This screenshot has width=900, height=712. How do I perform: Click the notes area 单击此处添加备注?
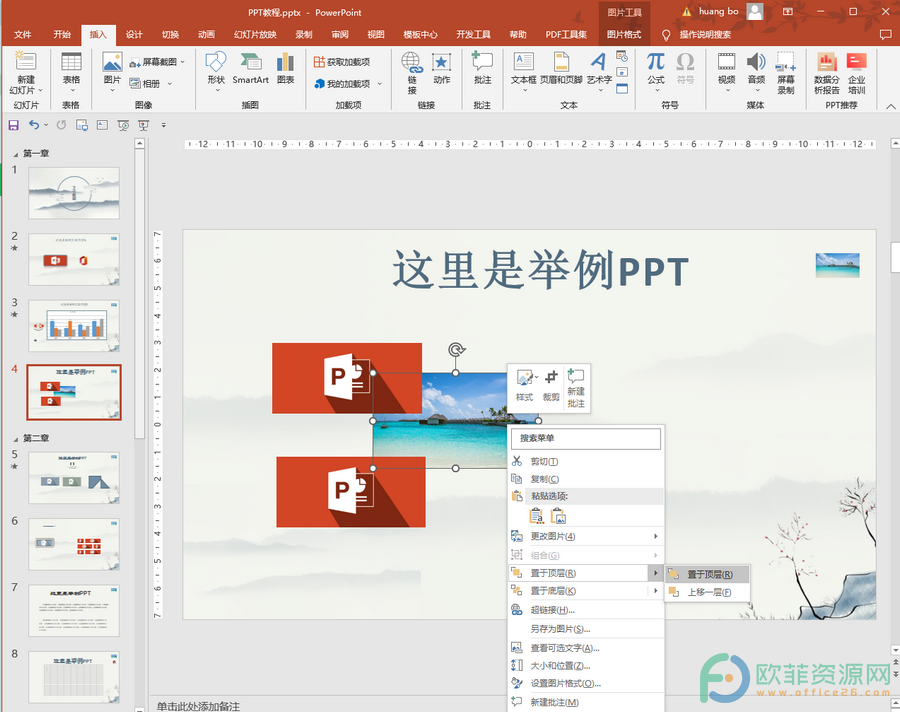click(x=199, y=706)
